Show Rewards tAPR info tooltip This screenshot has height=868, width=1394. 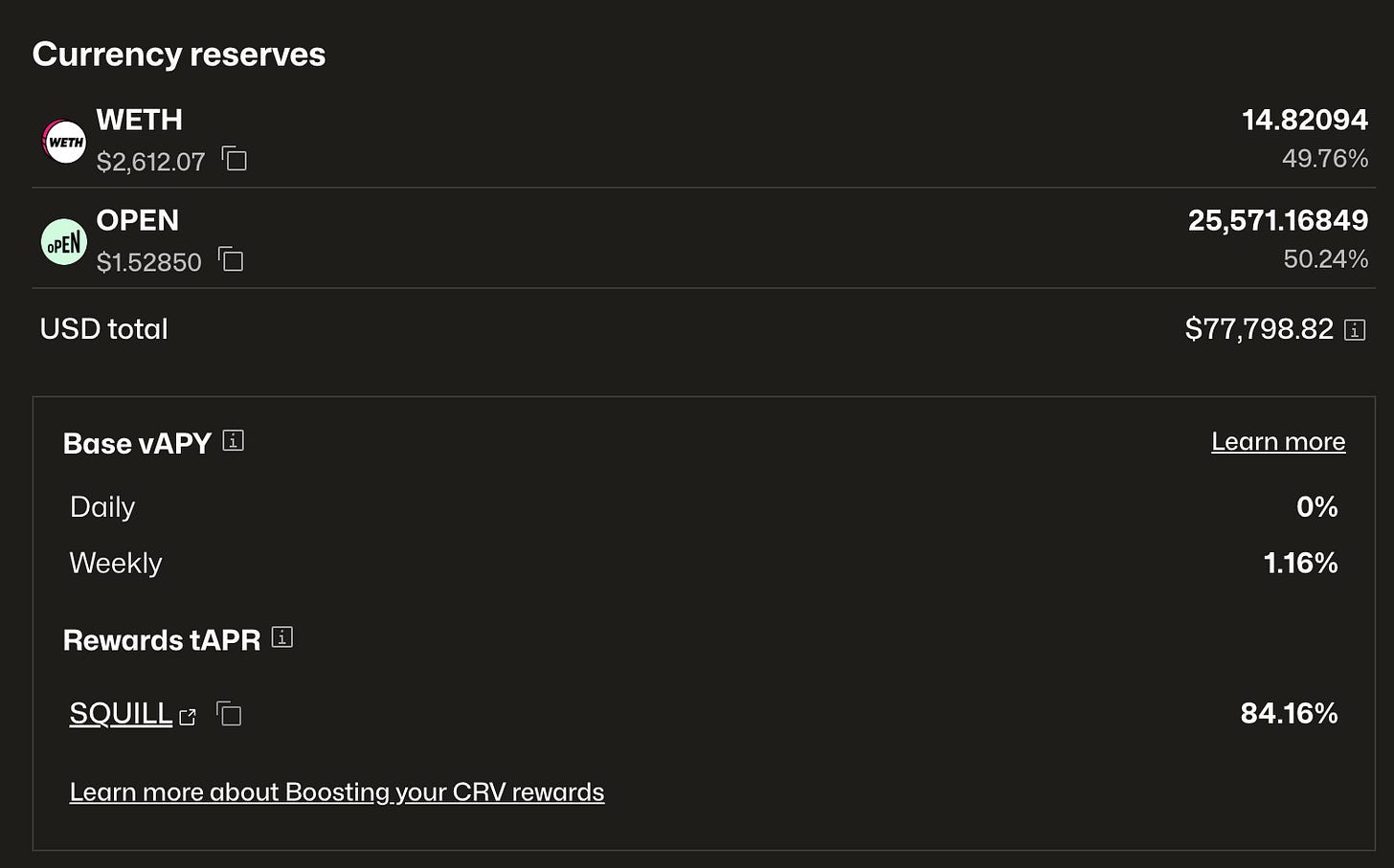click(281, 636)
